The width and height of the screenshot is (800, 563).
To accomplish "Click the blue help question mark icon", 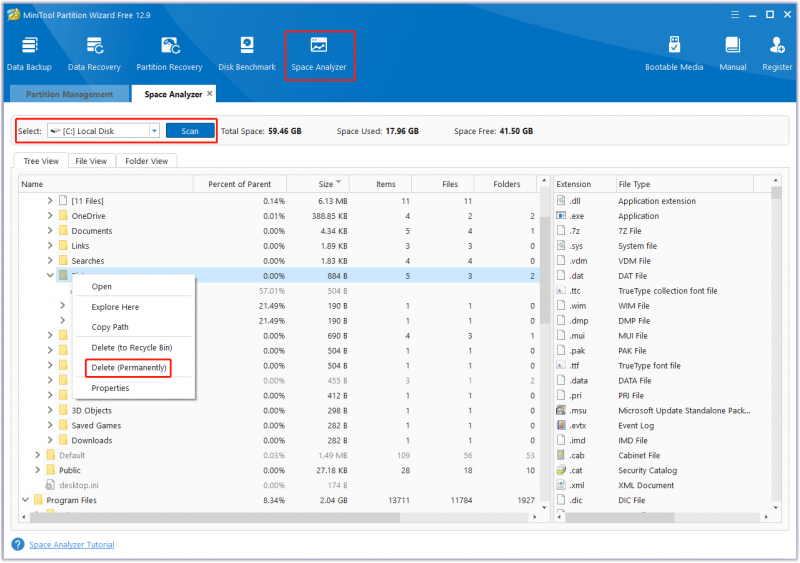I will pos(18,544).
